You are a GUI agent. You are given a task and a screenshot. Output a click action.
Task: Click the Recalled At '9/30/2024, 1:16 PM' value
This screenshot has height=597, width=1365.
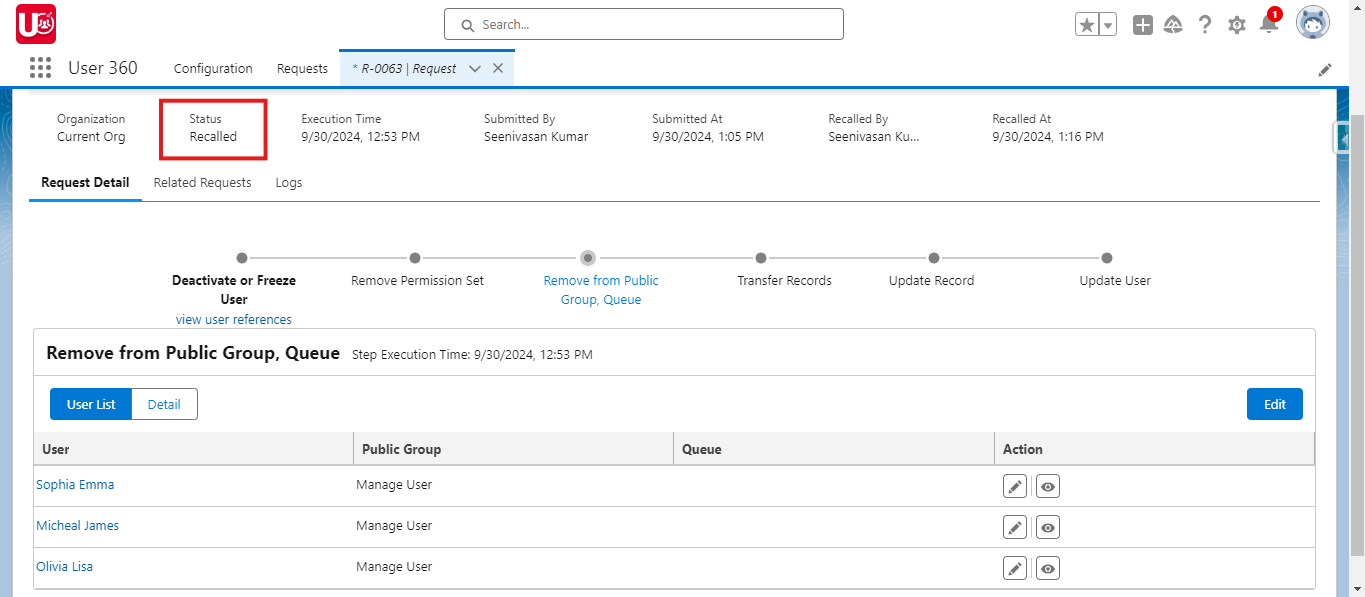tap(1048, 136)
